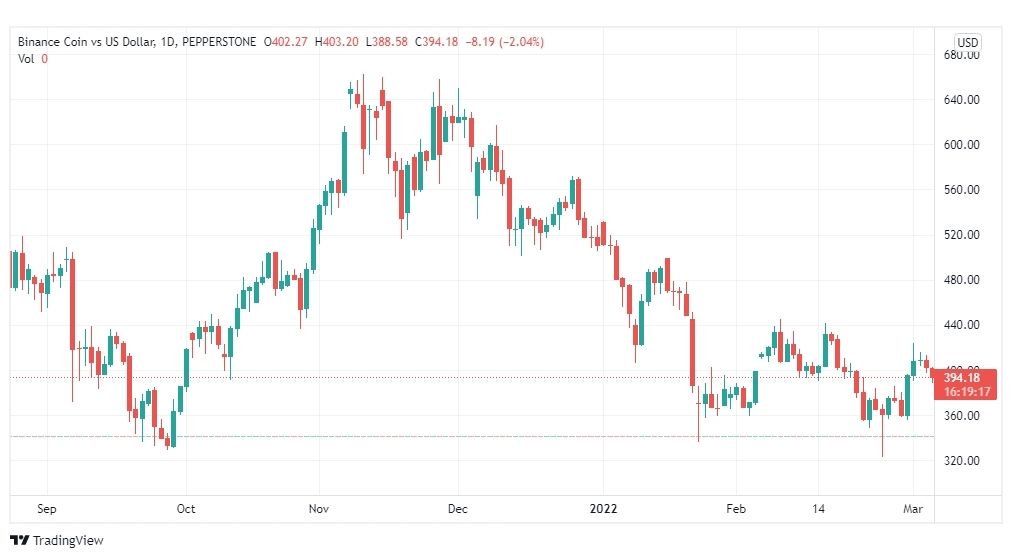Select the Nov marker on time axis

coord(319,509)
